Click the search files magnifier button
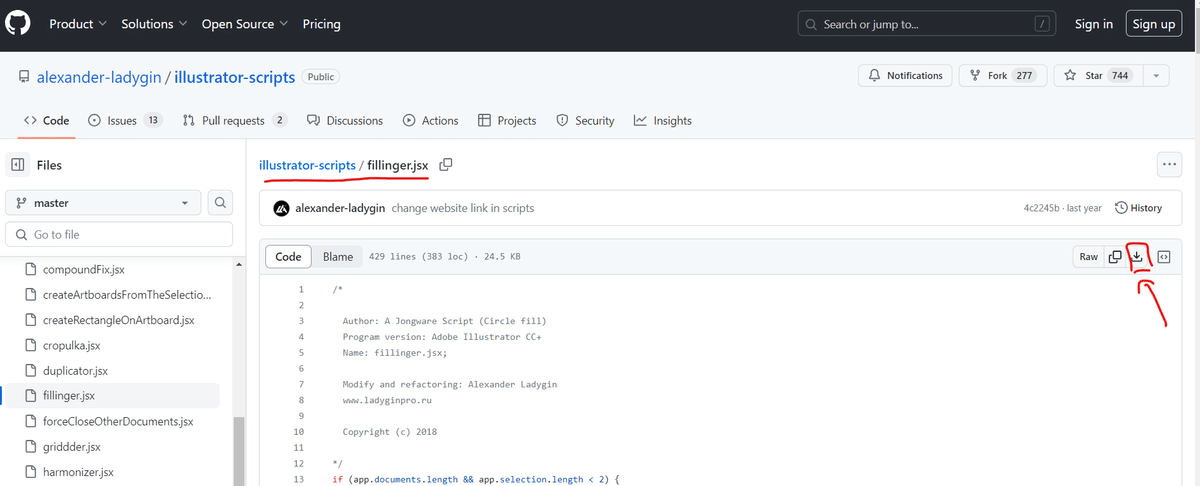The image size is (1200, 486). pos(221,203)
